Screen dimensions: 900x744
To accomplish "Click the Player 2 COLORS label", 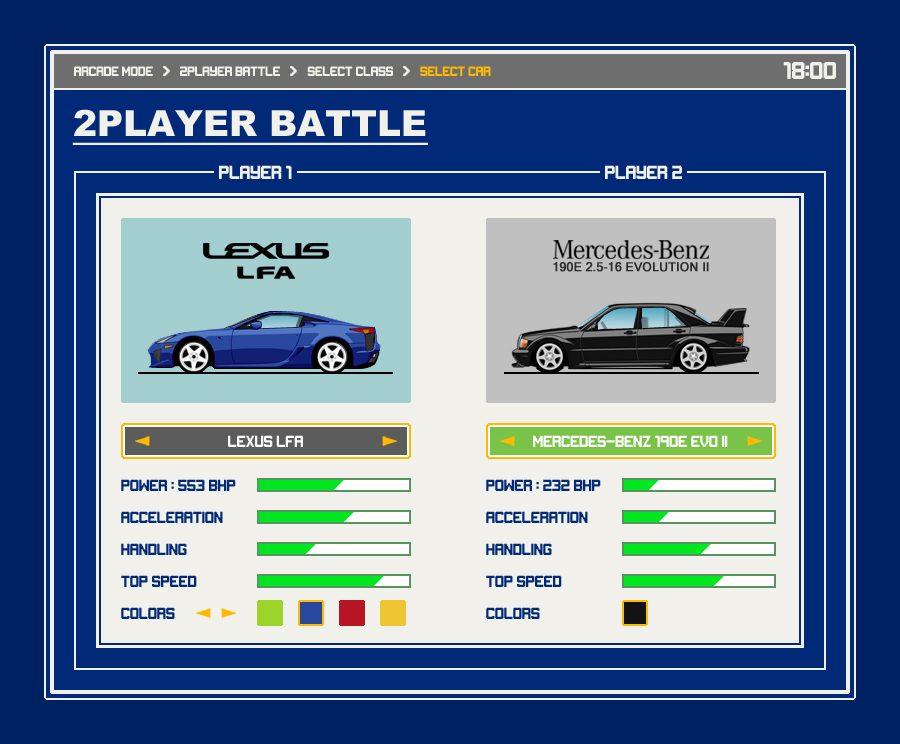I will [513, 614].
